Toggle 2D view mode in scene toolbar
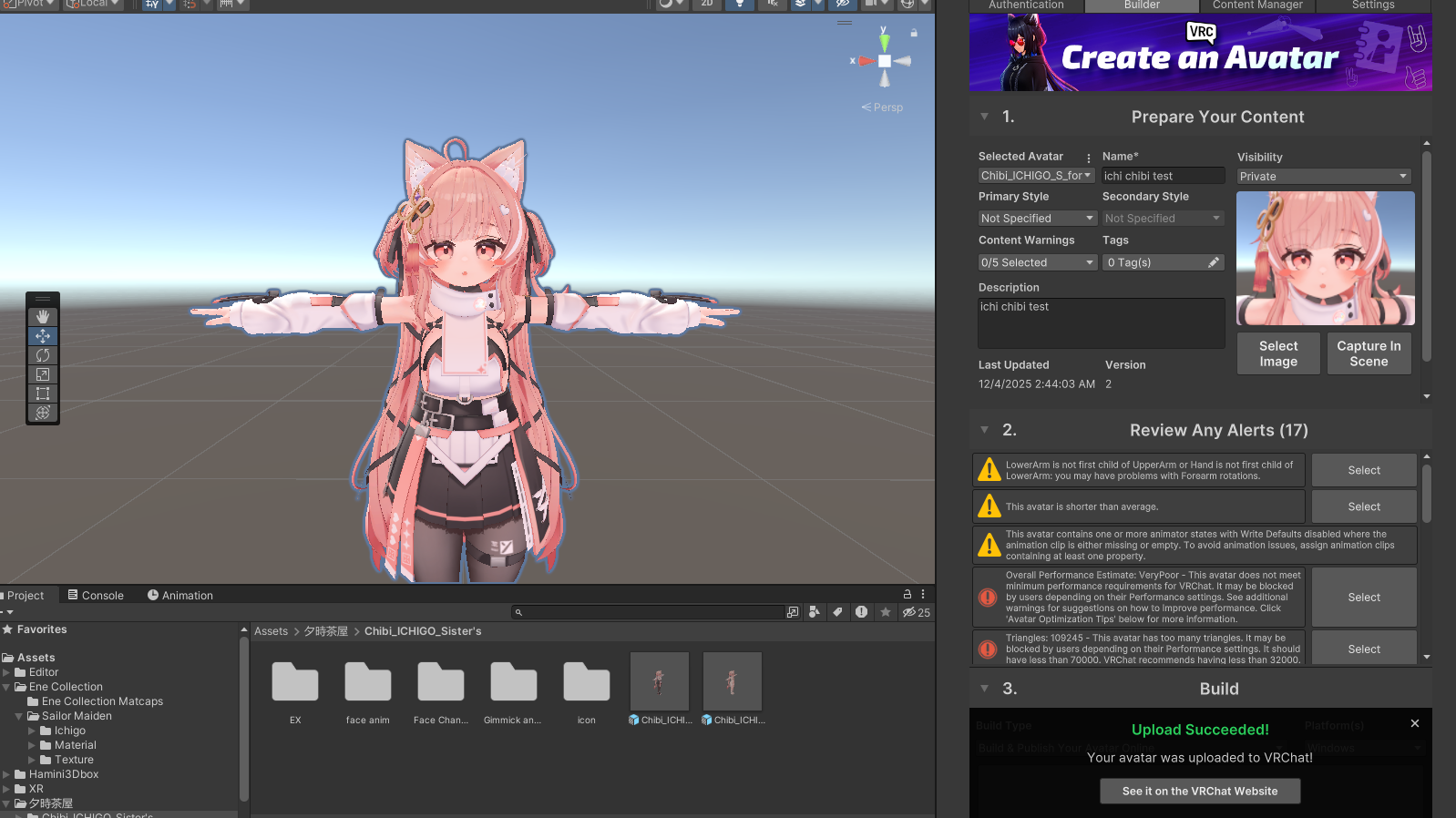This screenshot has width=1456, height=818. (707, 4)
